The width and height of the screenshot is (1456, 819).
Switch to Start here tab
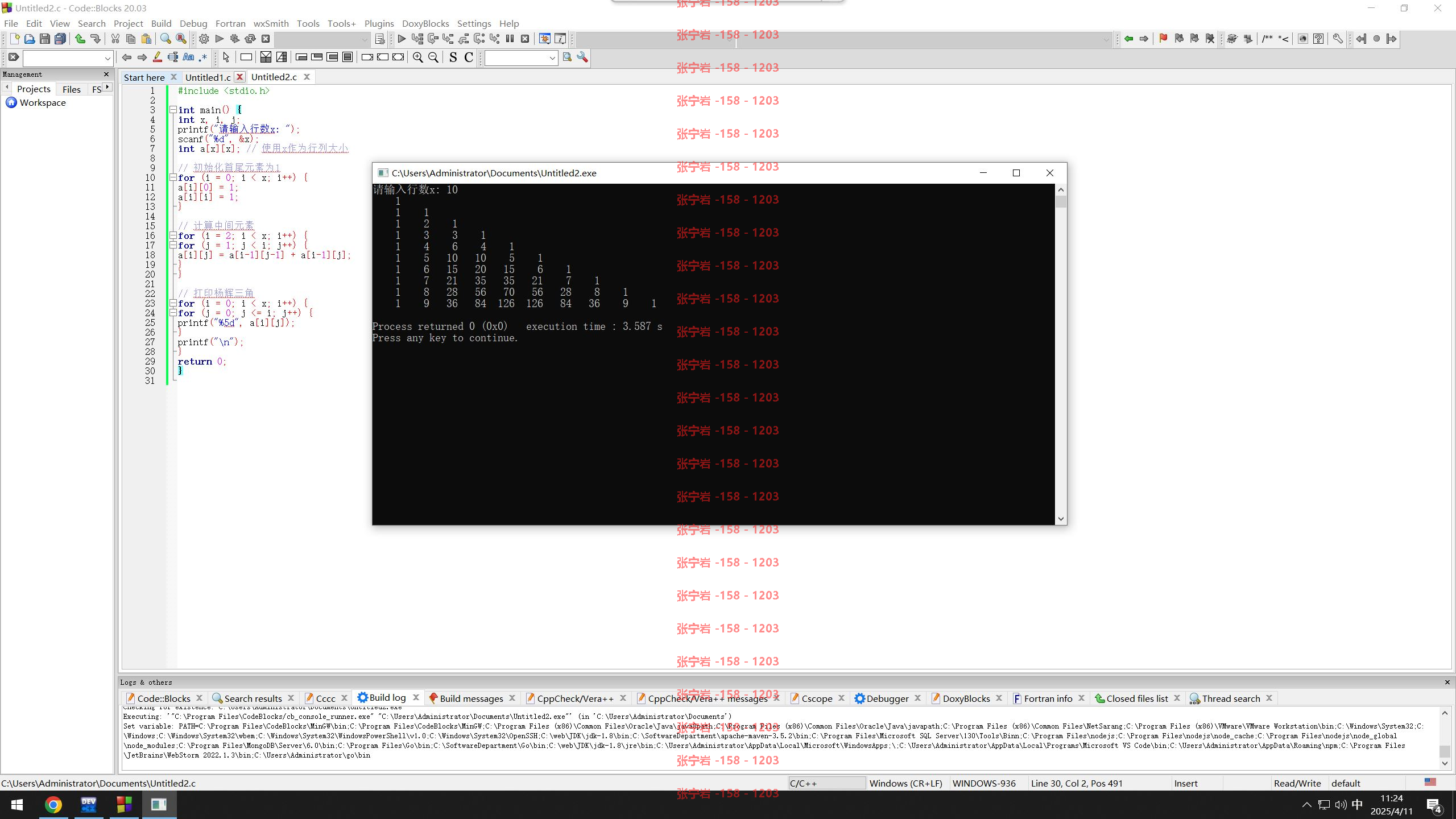point(144,77)
